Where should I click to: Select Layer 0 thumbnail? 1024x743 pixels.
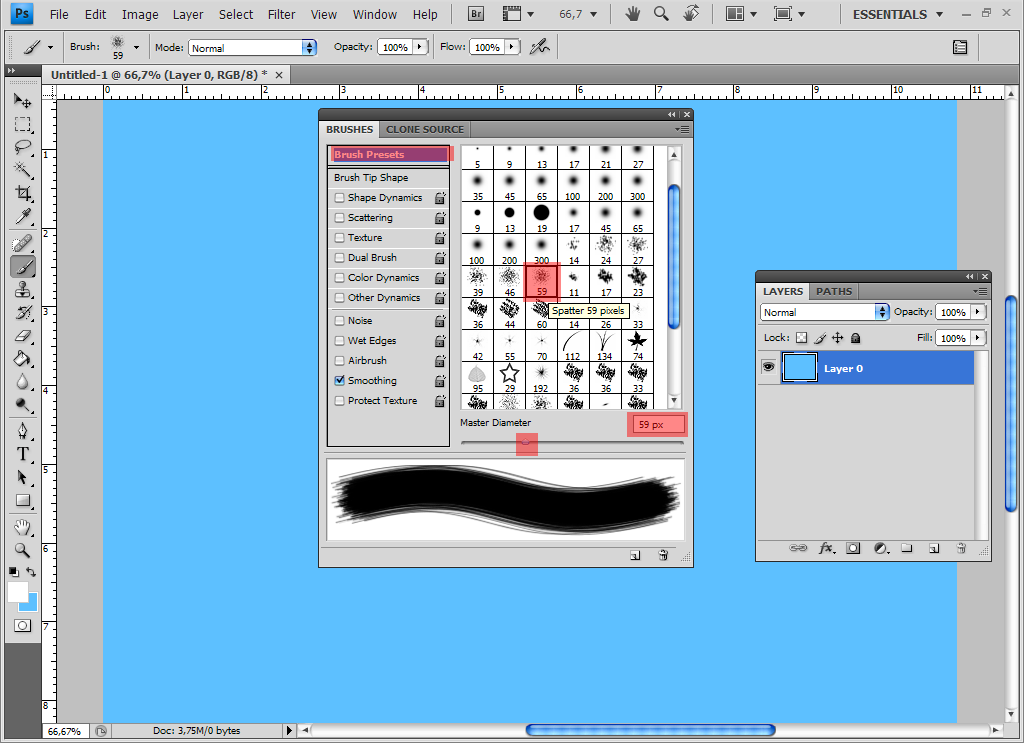coord(799,368)
